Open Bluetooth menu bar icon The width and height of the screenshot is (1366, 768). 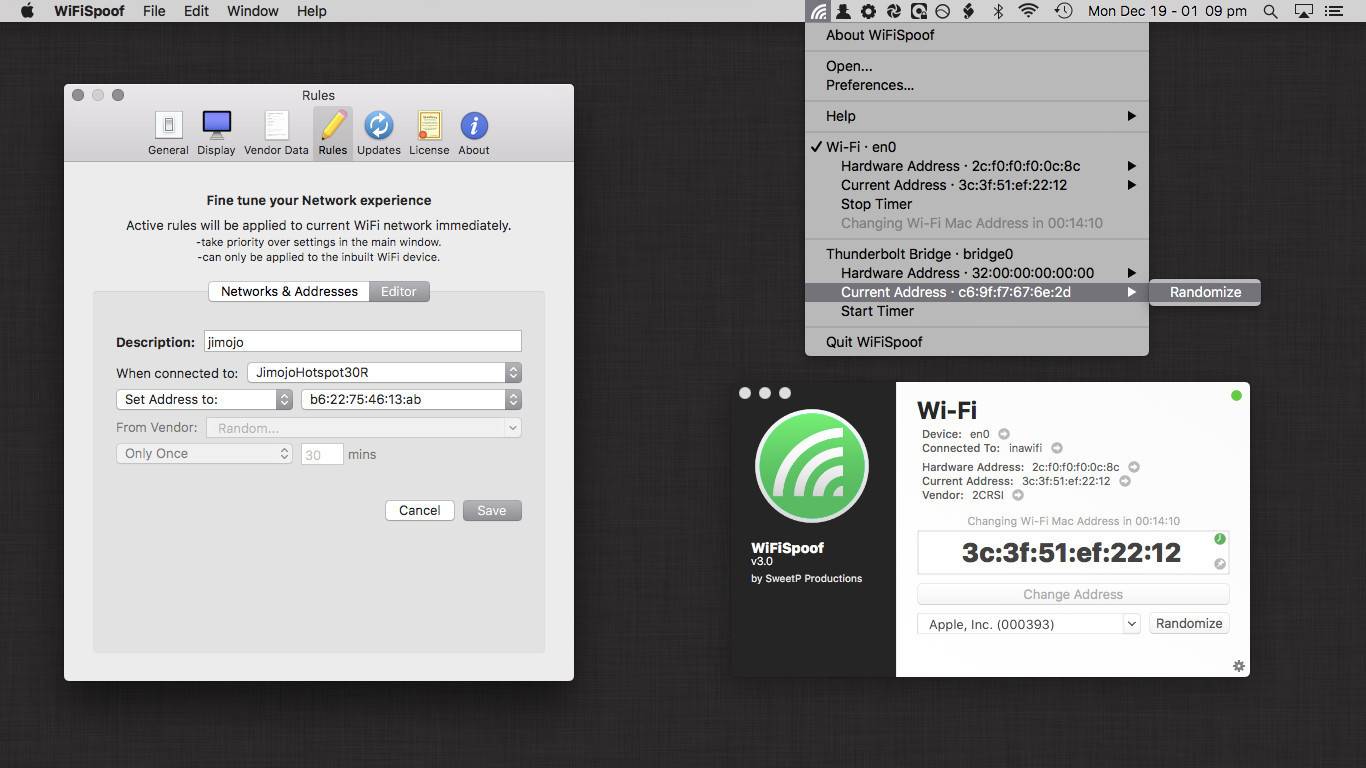point(998,11)
